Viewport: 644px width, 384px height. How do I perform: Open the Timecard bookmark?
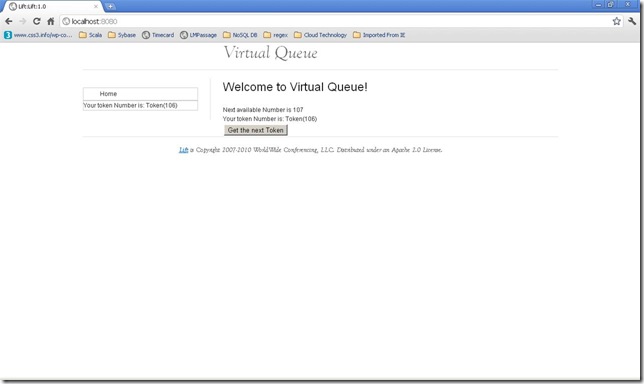click(158, 35)
